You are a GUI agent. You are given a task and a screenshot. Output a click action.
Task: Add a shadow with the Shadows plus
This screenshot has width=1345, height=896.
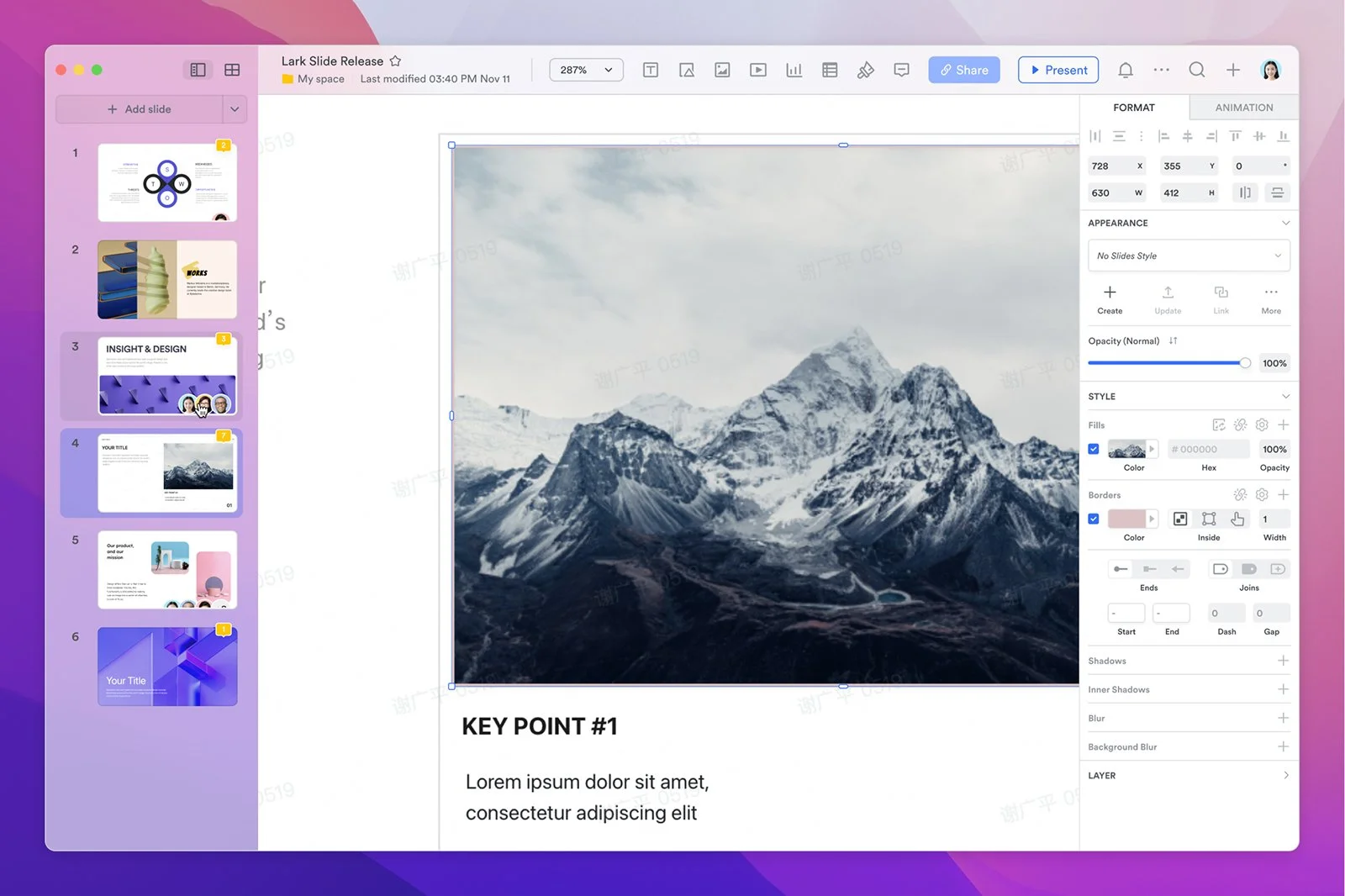(1283, 661)
